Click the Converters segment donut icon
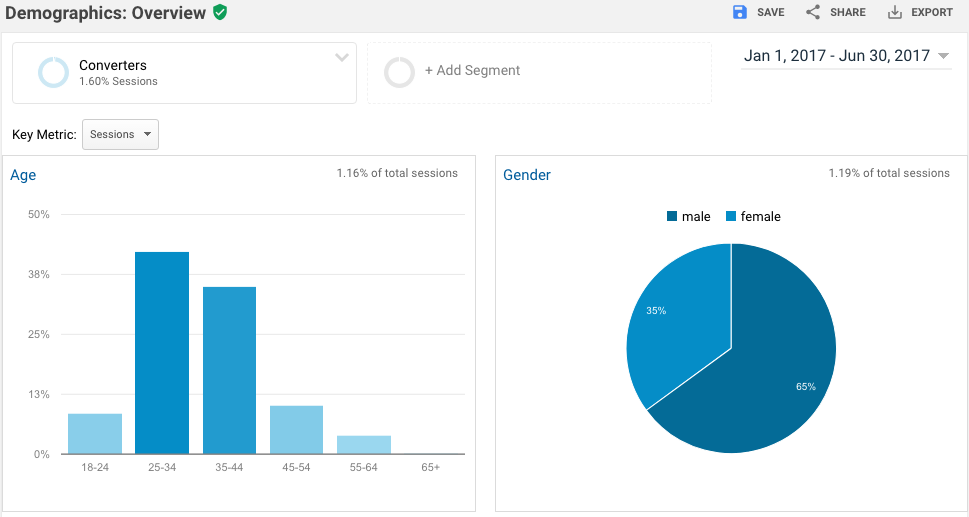 point(53,72)
